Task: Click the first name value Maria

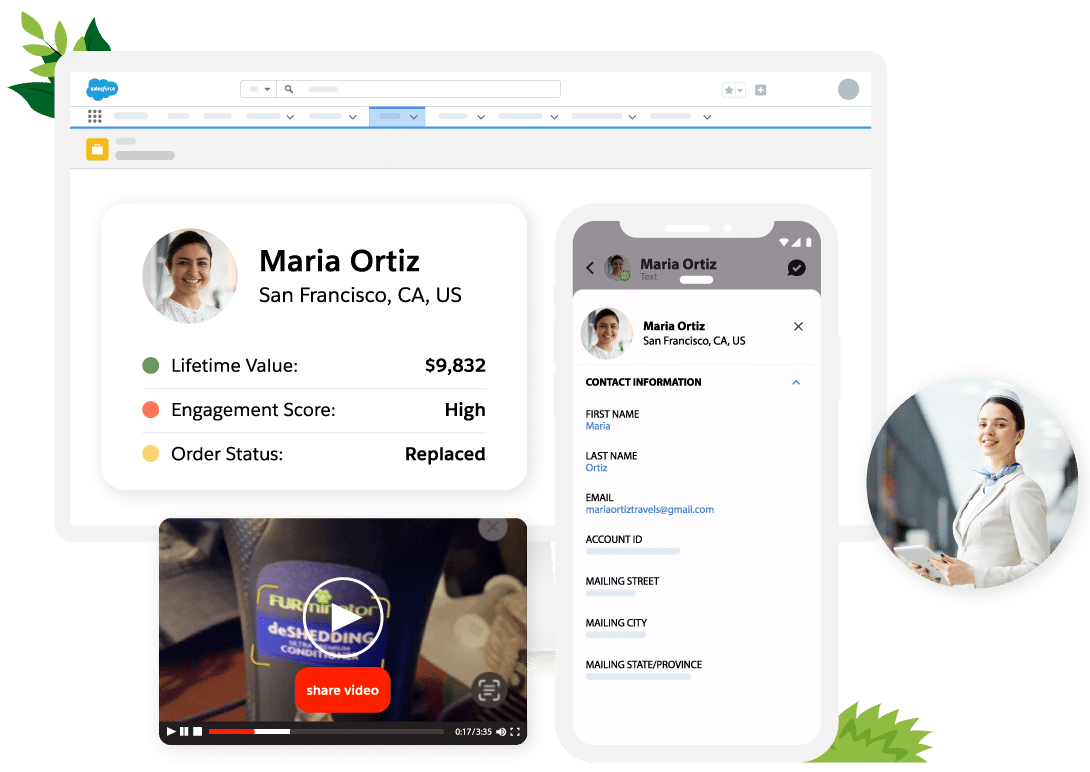Action: coord(598,427)
